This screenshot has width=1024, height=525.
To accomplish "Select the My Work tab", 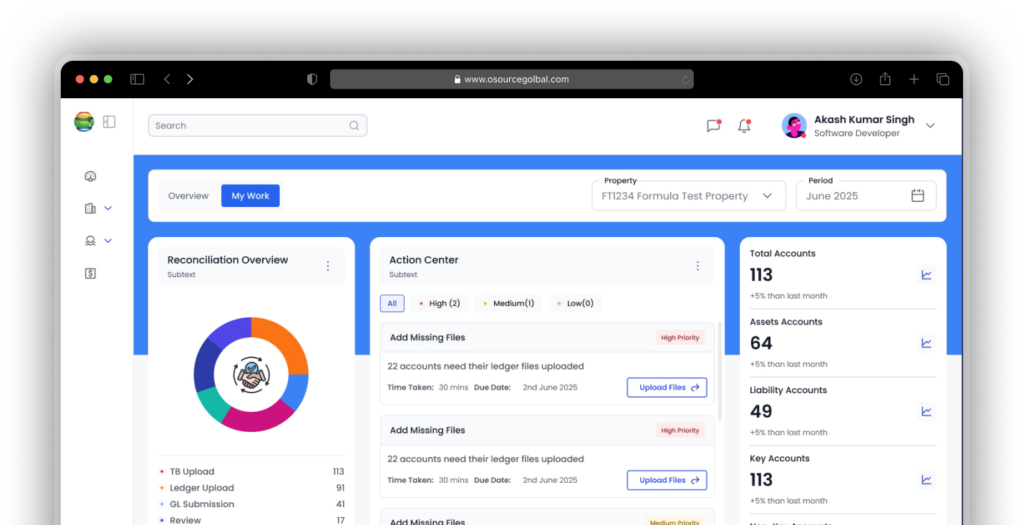I will tap(250, 196).
